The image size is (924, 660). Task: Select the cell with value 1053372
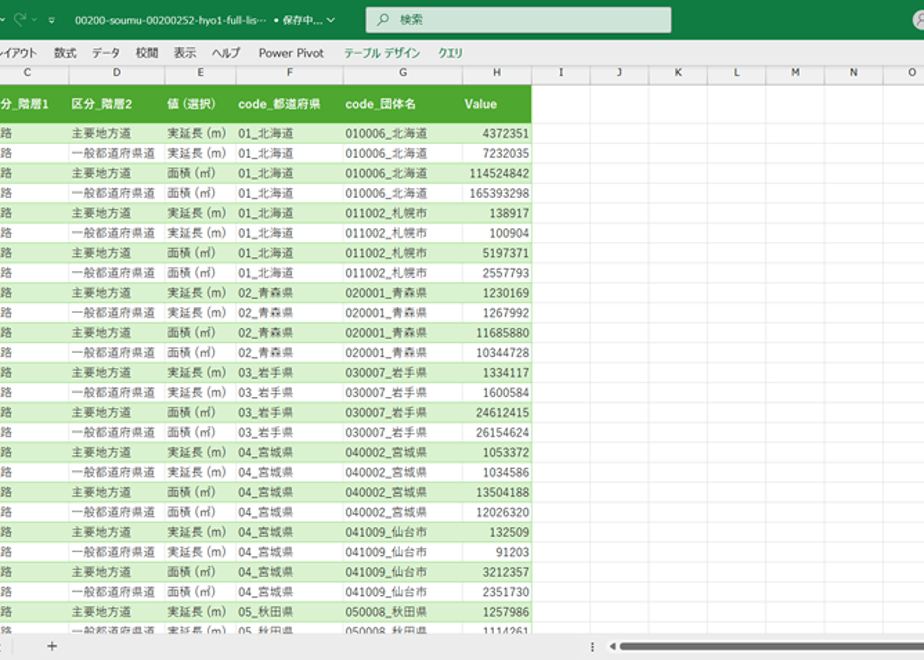(x=497, y=453)
